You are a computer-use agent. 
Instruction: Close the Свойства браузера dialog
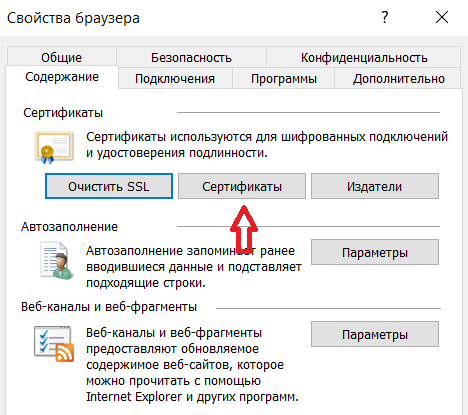point(442,17)
